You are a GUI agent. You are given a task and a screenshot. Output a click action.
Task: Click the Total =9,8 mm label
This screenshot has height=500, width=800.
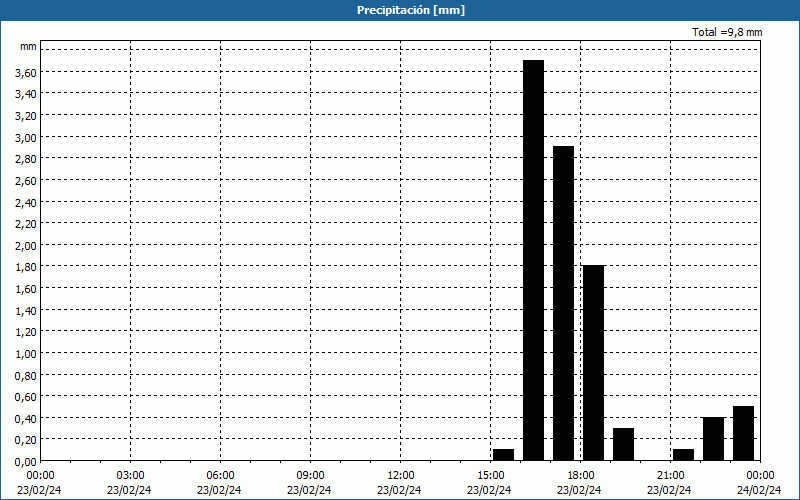[727, 32]
